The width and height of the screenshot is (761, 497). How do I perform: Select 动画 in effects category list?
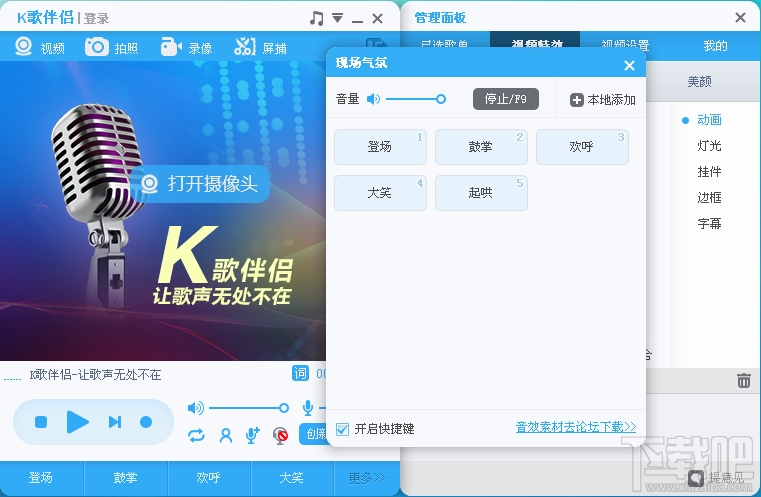point(709,120)
